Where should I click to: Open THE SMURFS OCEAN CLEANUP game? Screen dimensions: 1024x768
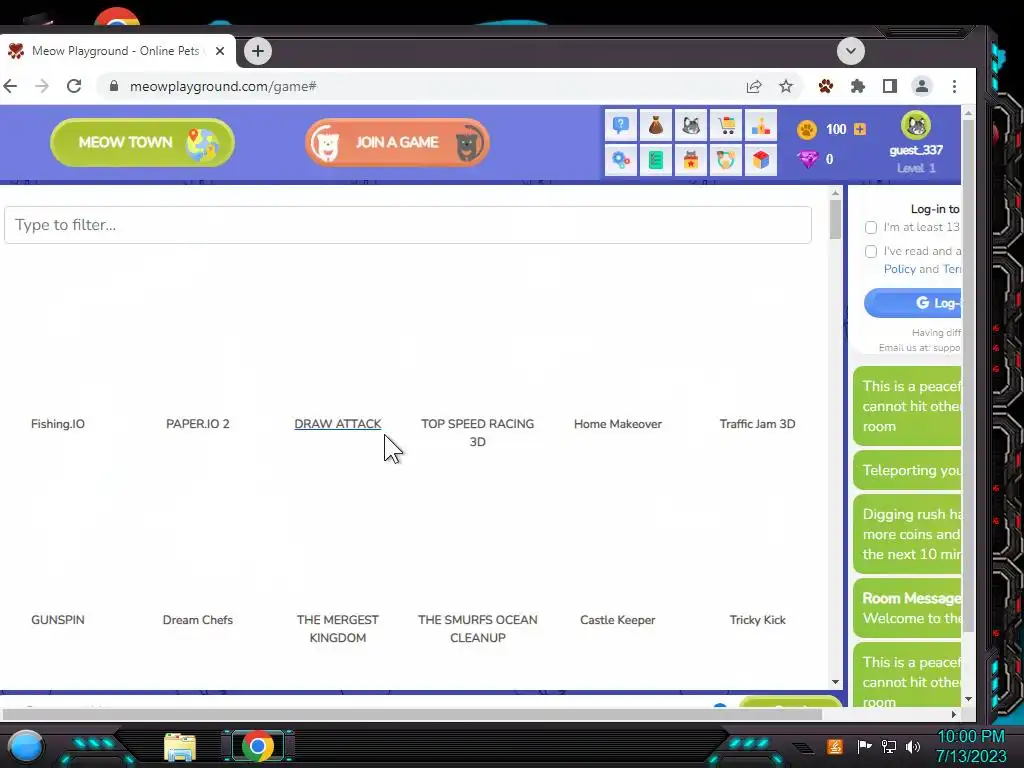point(477,629)
